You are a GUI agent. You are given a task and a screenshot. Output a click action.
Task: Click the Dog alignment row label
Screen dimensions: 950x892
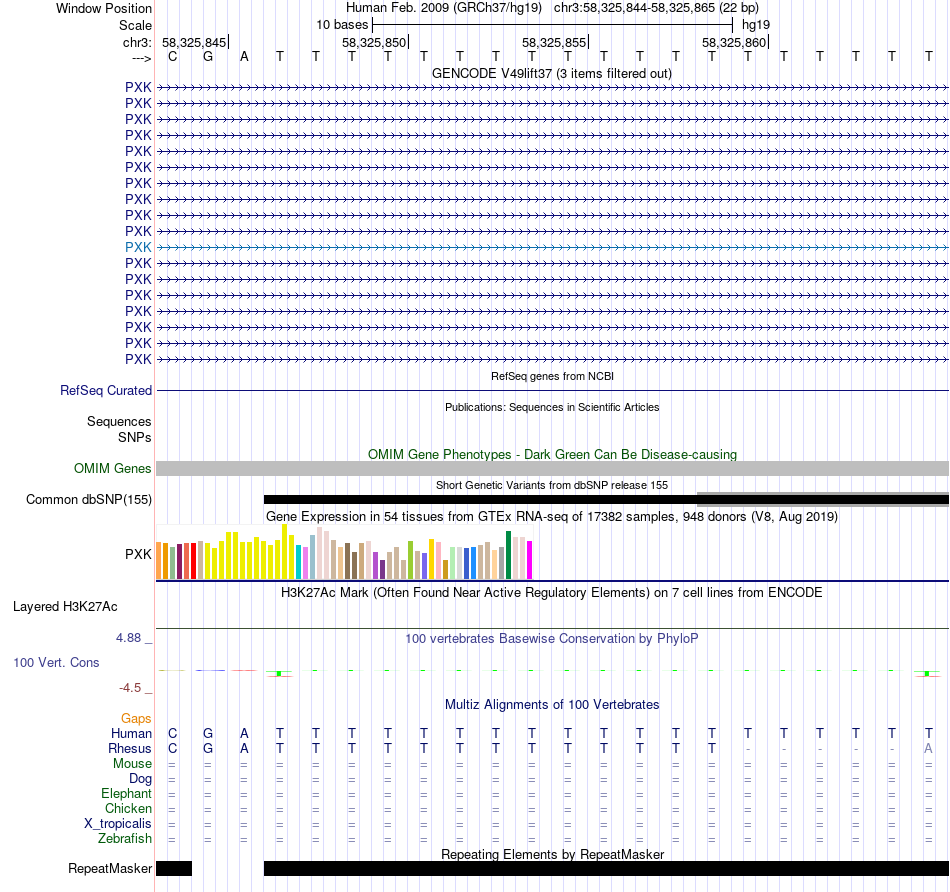(140, 779)
